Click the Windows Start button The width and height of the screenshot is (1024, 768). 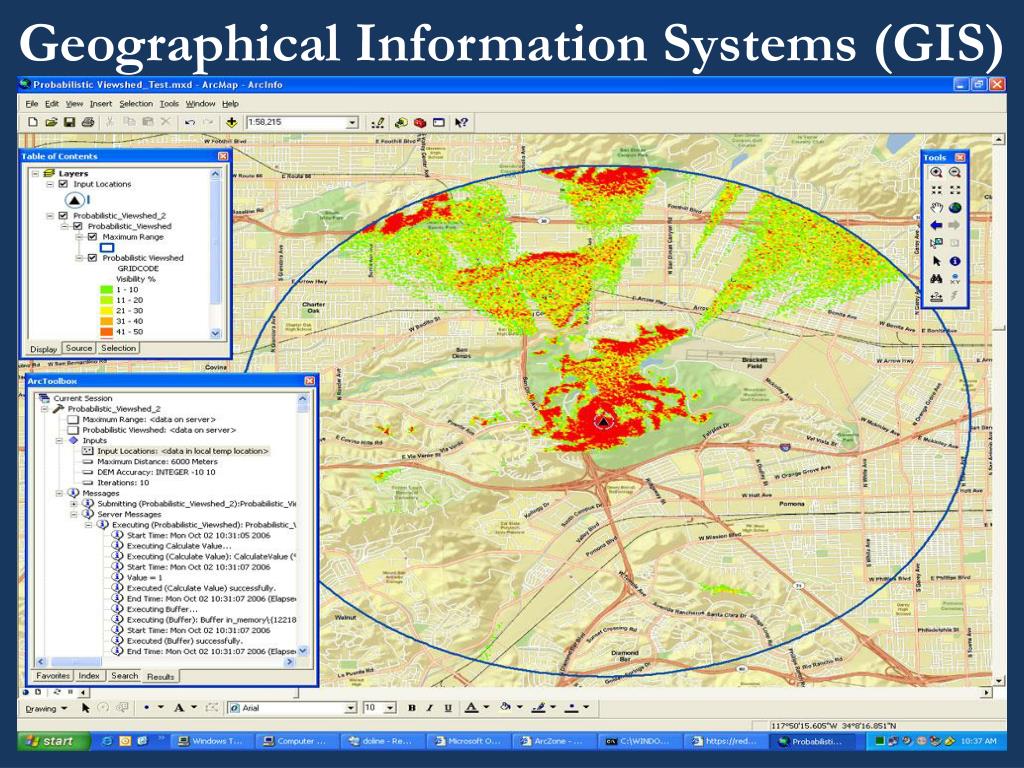point(54,741)
